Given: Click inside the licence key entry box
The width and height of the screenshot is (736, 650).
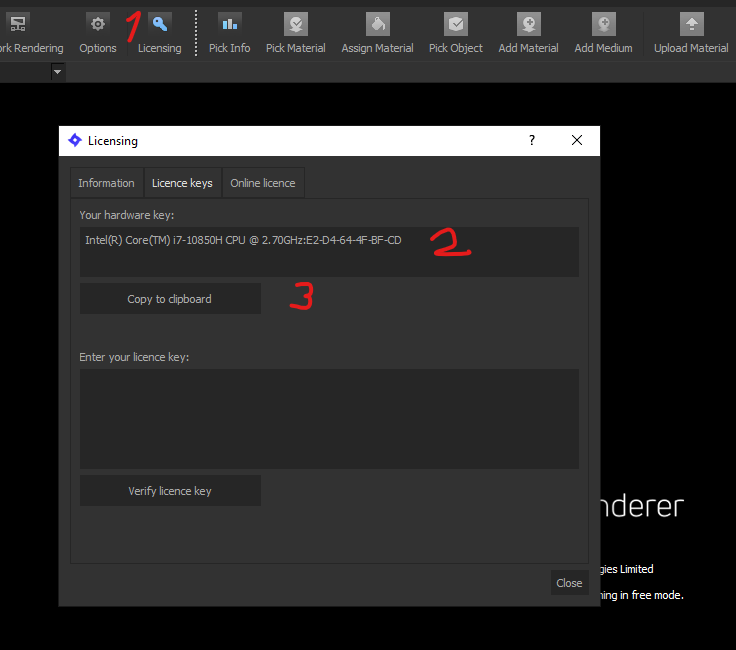Looking at the screenshot, I should (329, 418).
